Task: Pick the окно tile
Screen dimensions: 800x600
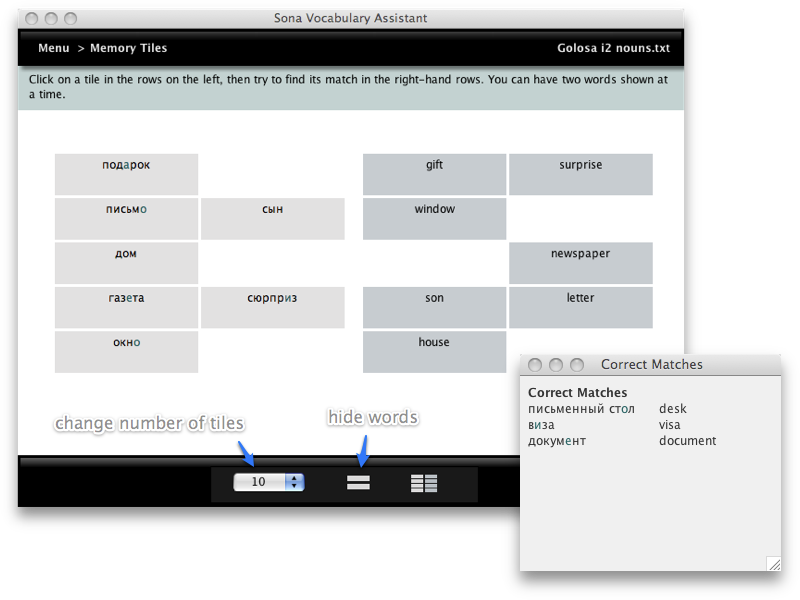Action: pyautogui.click(x=126, y=352)
